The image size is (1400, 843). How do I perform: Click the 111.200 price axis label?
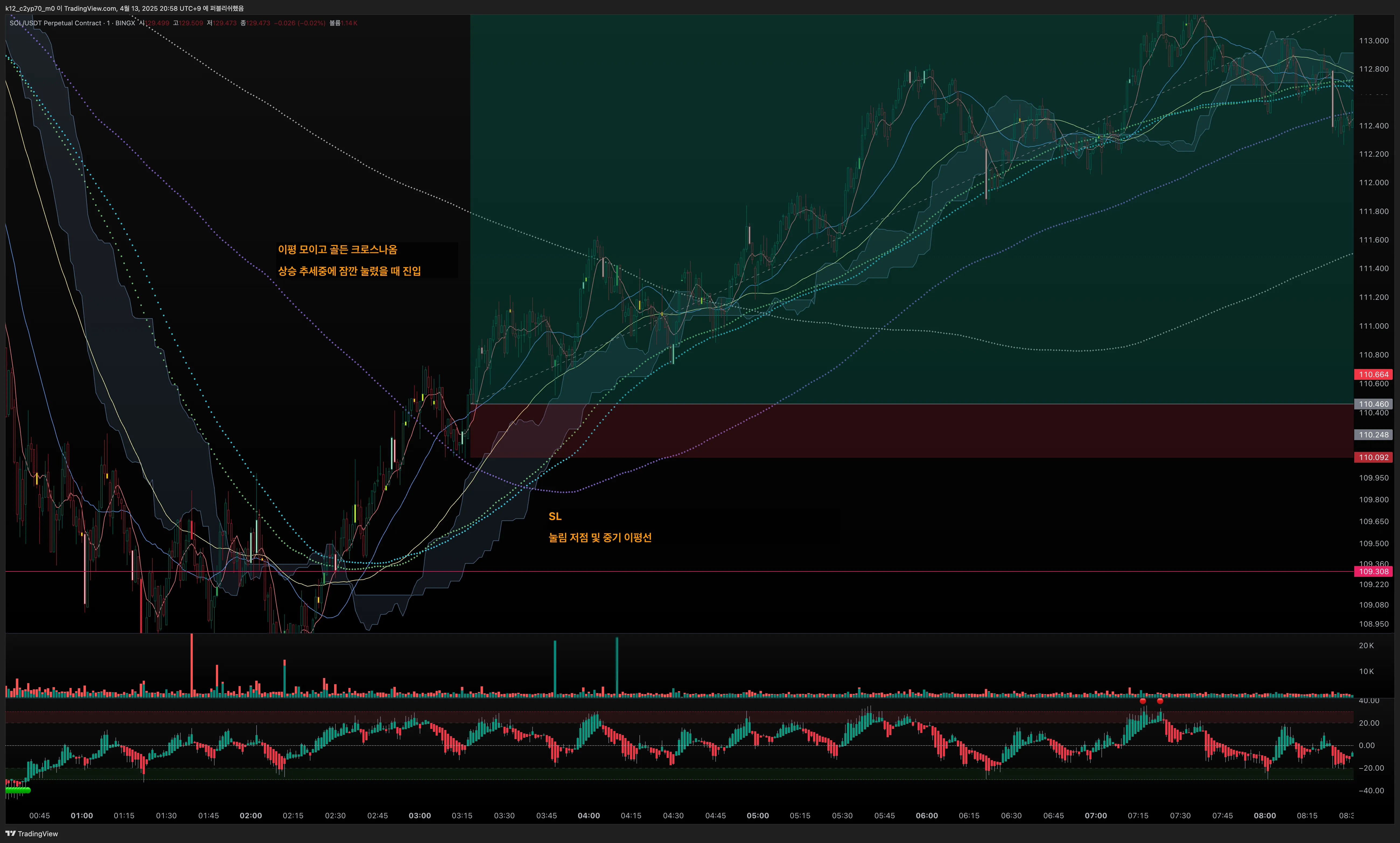tap(1373, 297)
